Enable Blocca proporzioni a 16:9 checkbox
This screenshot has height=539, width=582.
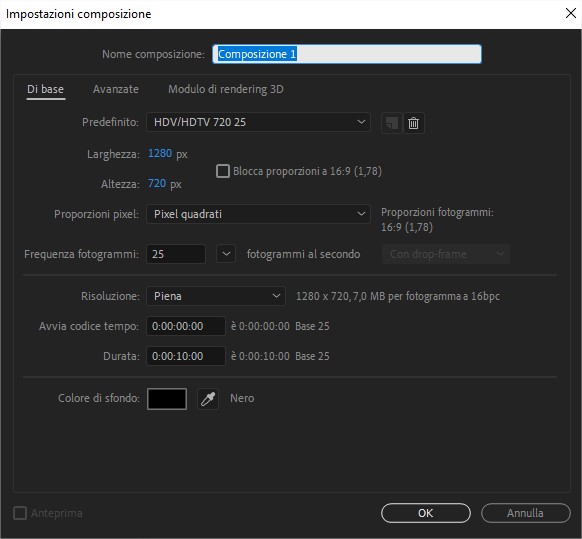pos(223,171)
